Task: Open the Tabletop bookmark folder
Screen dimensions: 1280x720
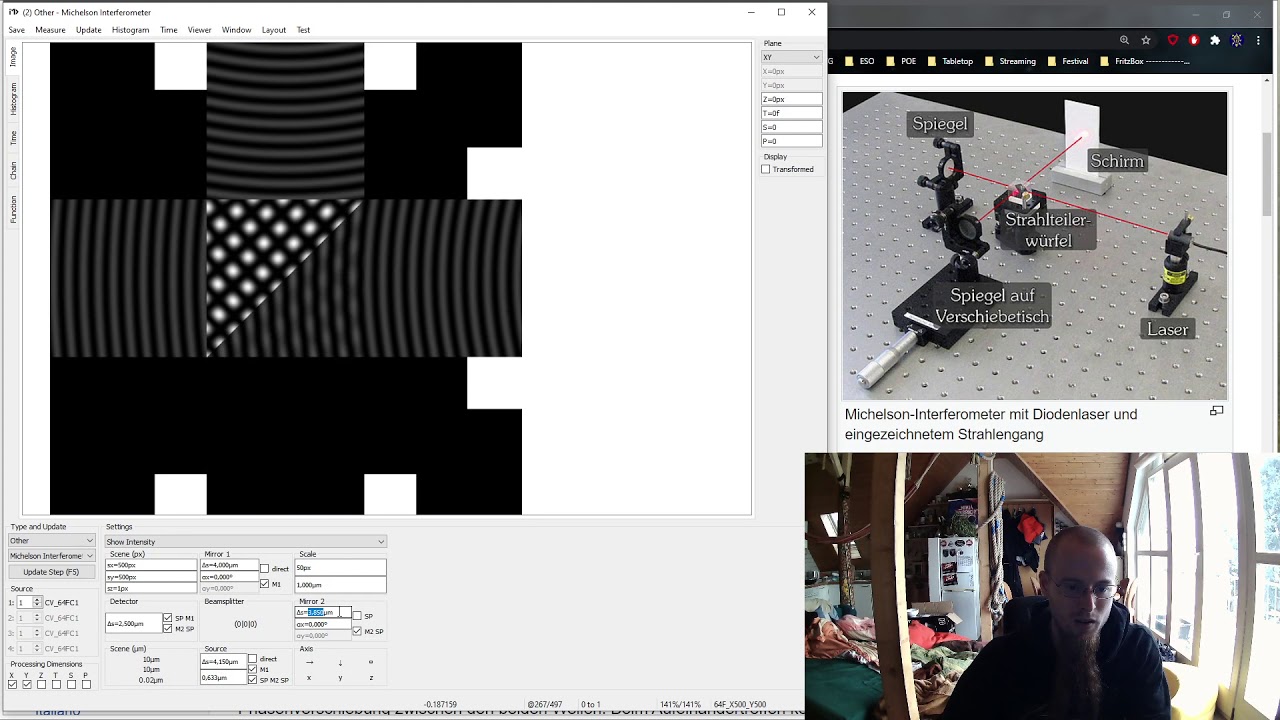Action: click(x=949, y=61)
